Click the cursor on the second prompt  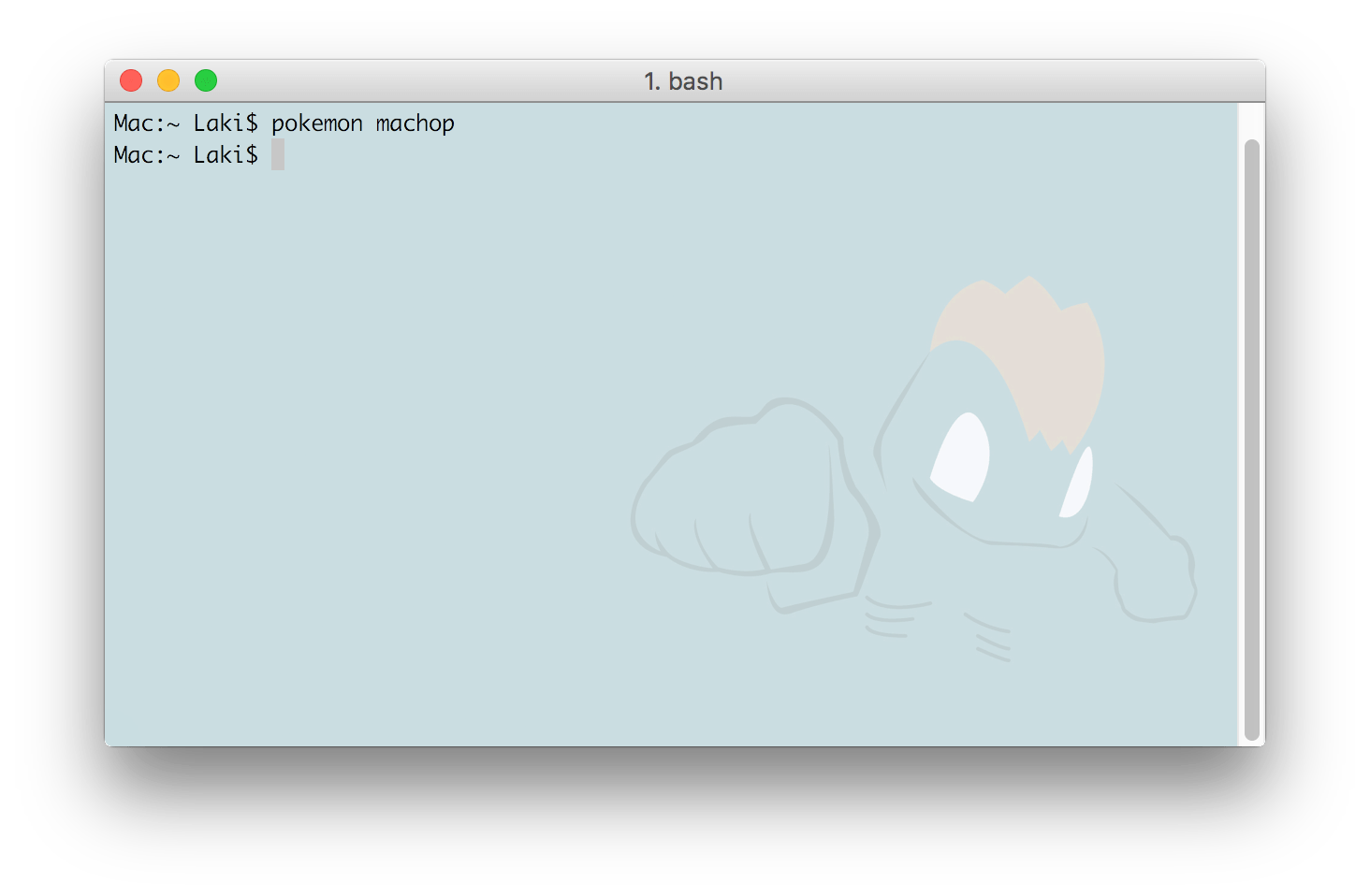coord(278,154)
